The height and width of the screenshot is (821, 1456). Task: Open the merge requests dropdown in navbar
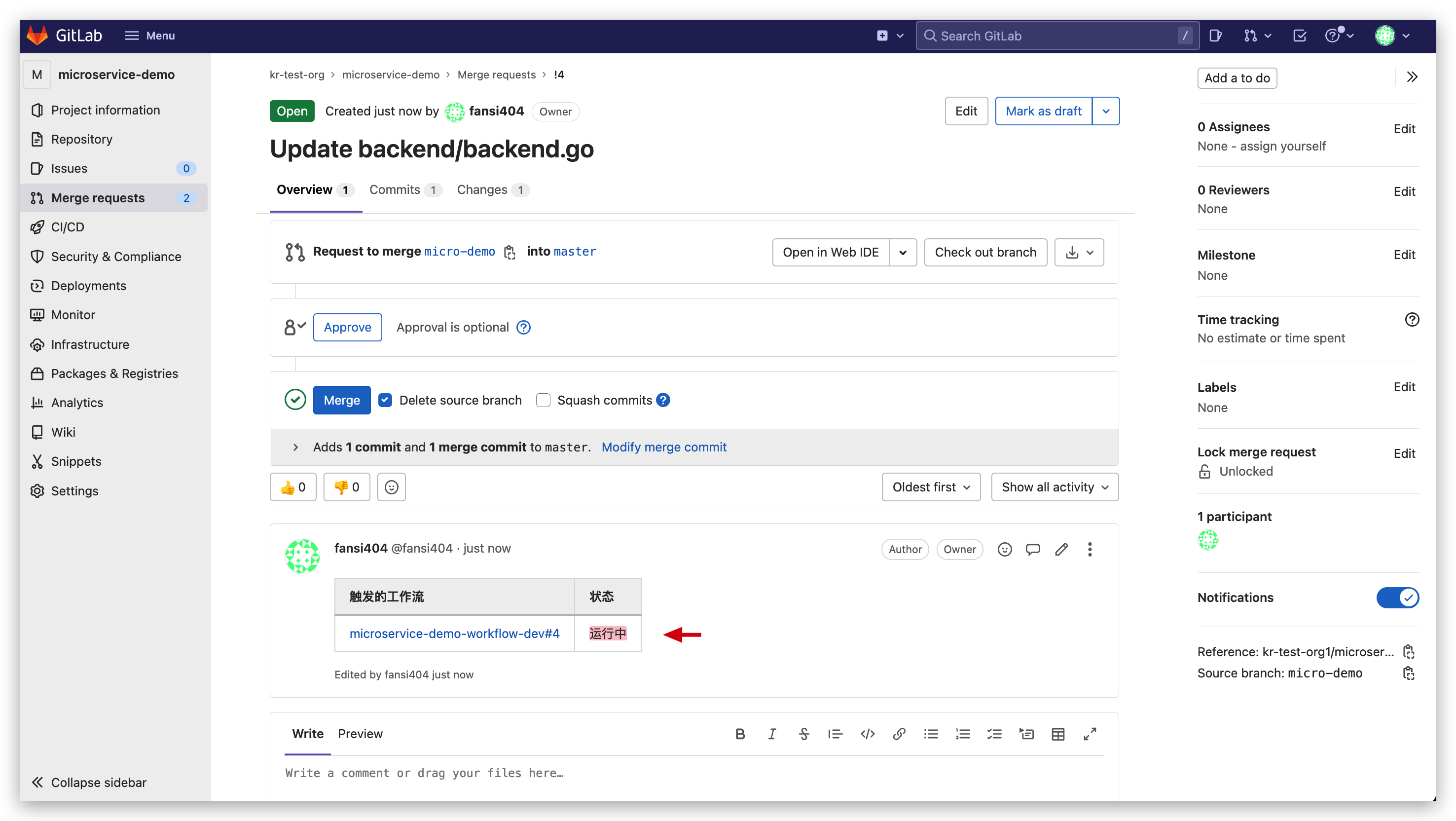point(1258,36)
